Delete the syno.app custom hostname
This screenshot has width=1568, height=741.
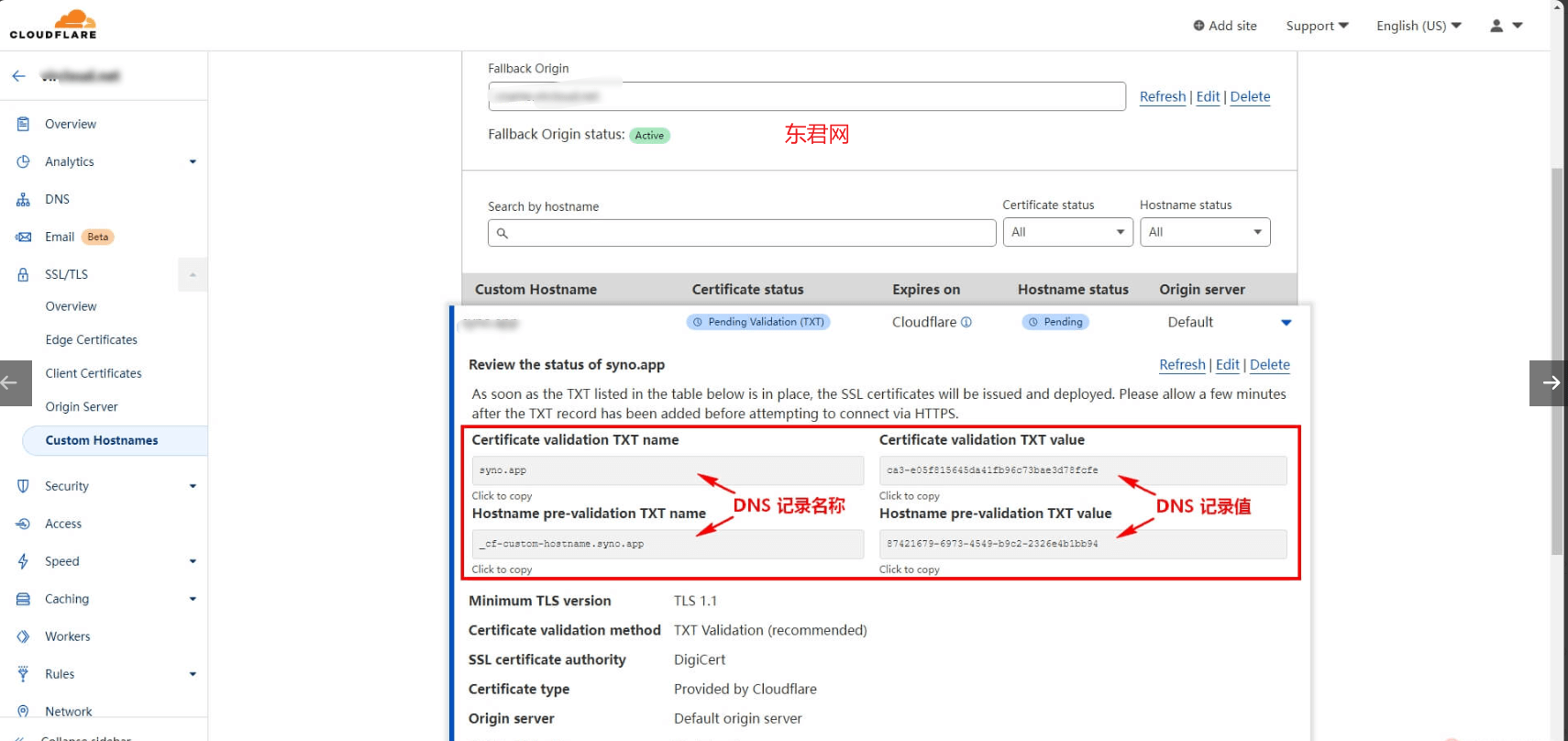click(1269, 364)
